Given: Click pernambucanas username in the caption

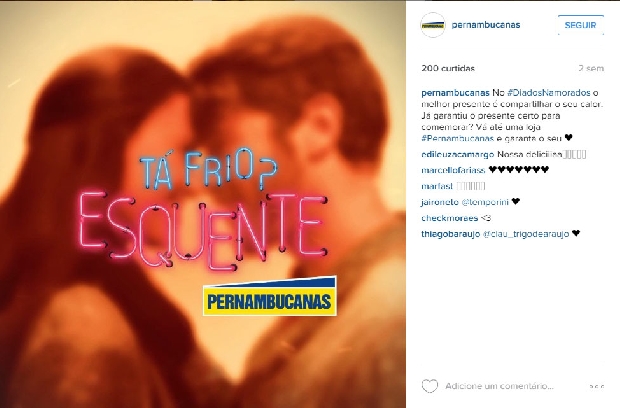Looking at the screenshot, I should [x=456, y=93].
